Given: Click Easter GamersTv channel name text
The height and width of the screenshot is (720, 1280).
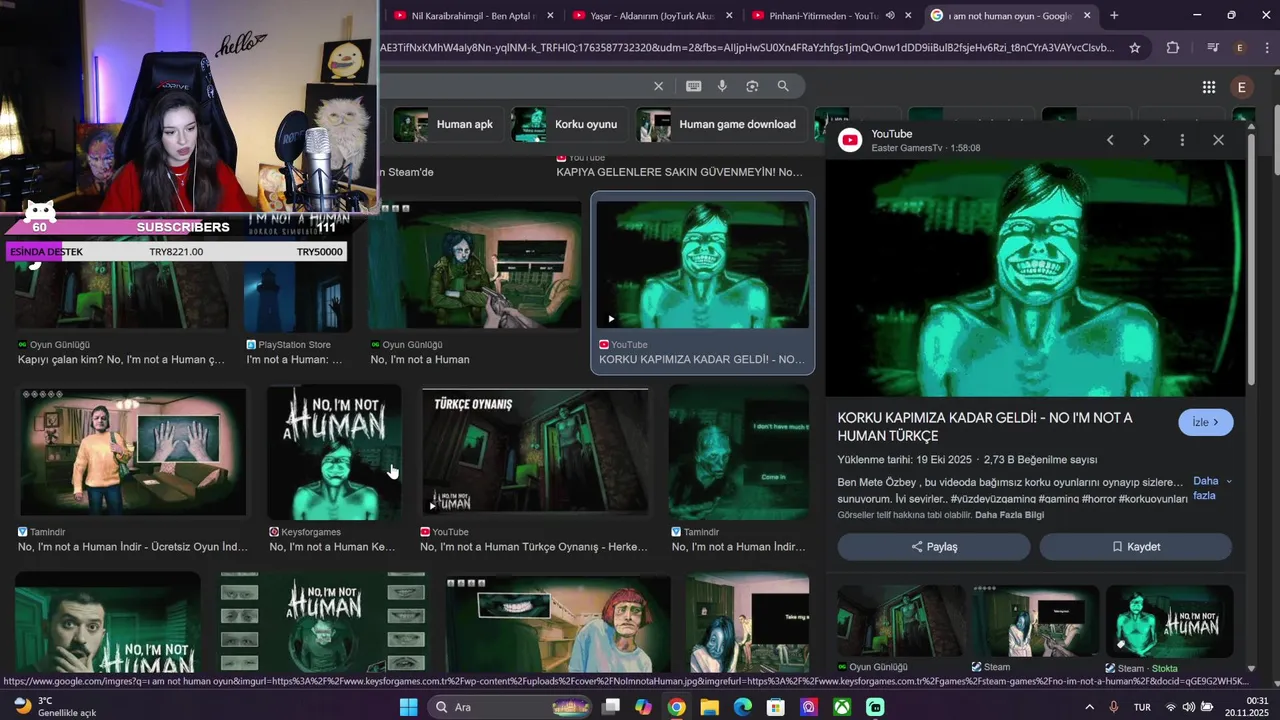Looking at the screenshot, I should tap(906, 148).
